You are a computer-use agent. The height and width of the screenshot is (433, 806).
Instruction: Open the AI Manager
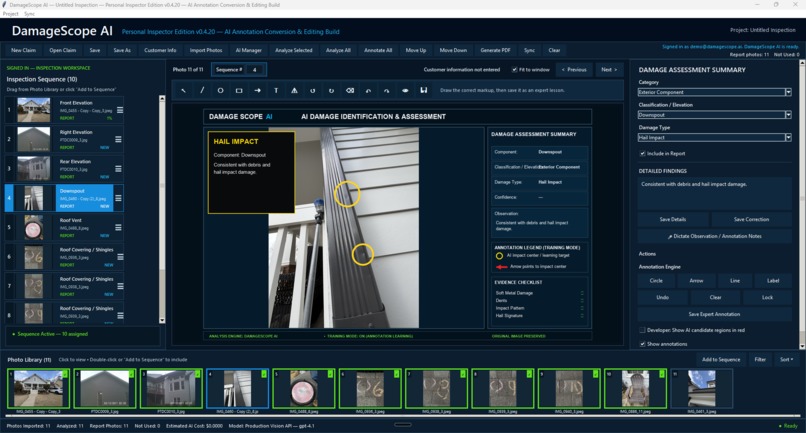pyautogui.click(x=249, y=50)
